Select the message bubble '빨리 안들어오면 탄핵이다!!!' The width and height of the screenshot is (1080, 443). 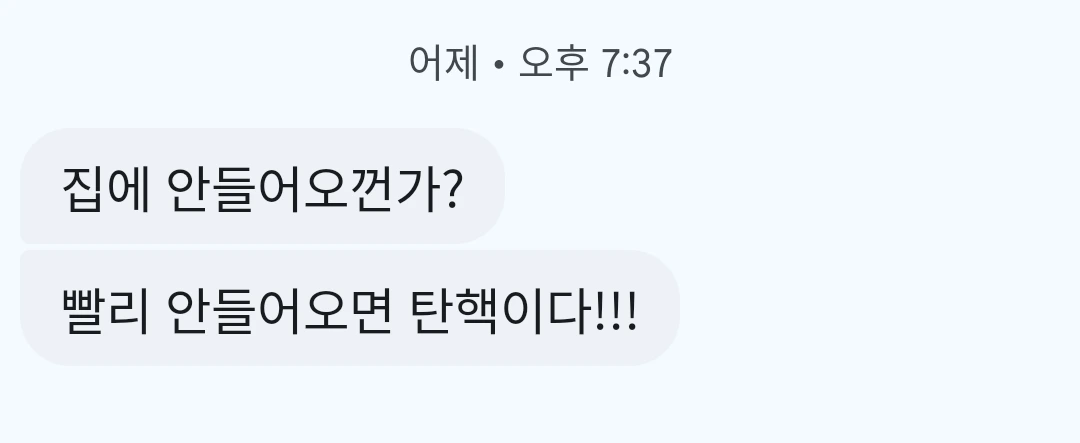click(x=350, y=308)
